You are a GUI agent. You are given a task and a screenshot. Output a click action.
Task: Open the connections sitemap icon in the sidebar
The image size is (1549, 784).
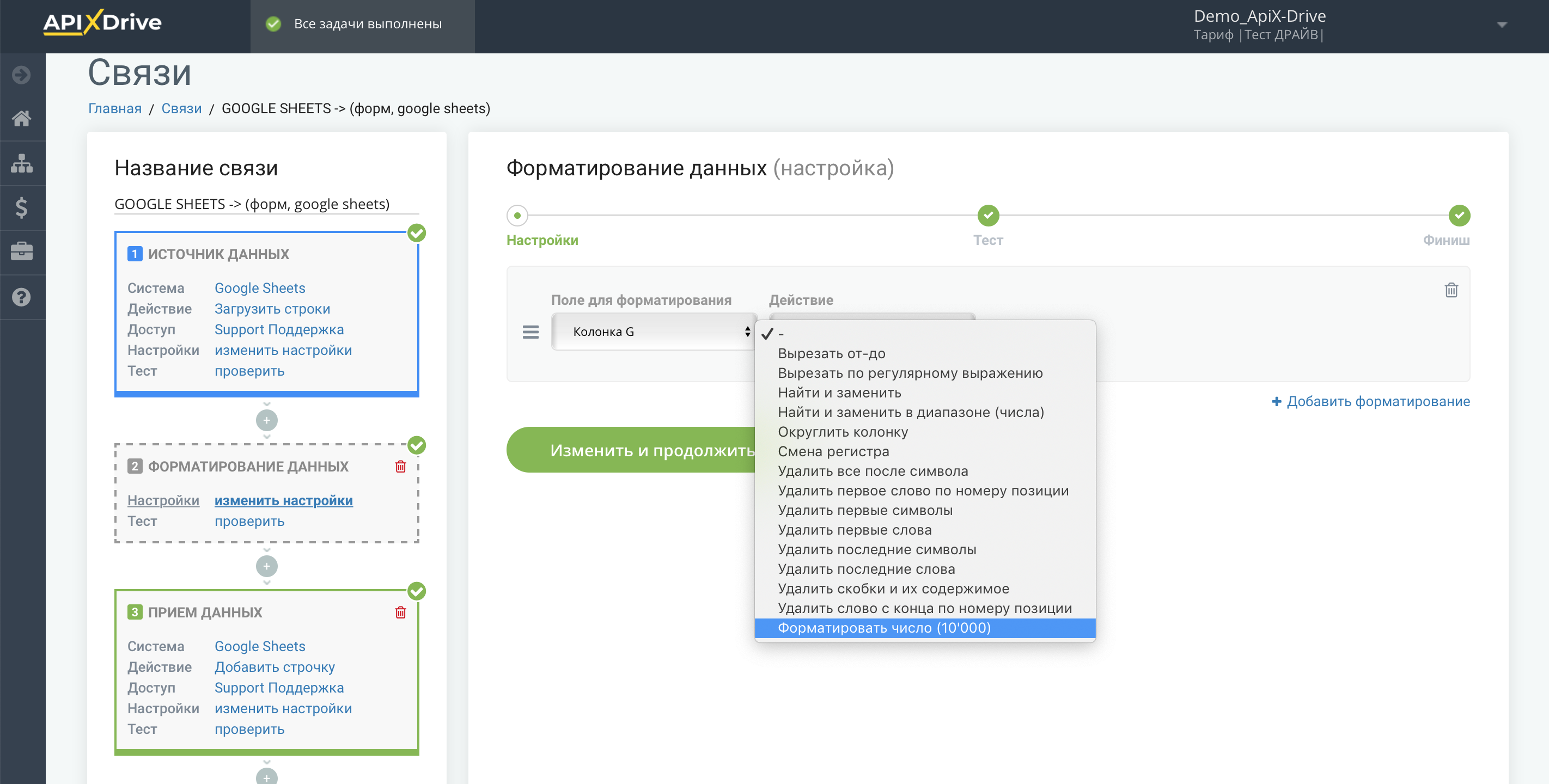22,163
